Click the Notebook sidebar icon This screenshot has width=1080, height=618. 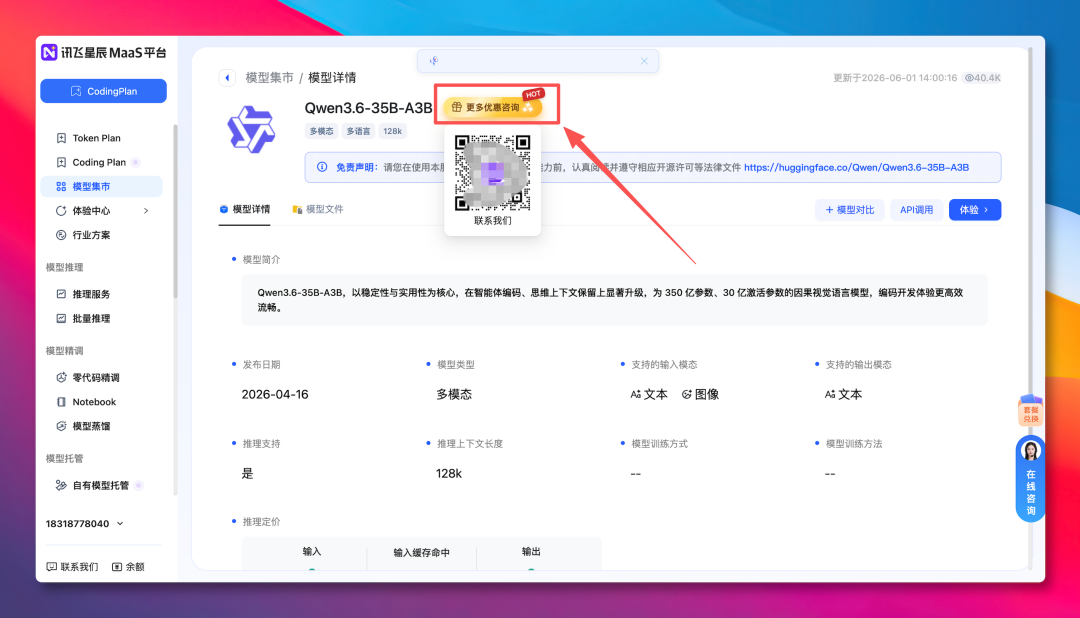61,402
